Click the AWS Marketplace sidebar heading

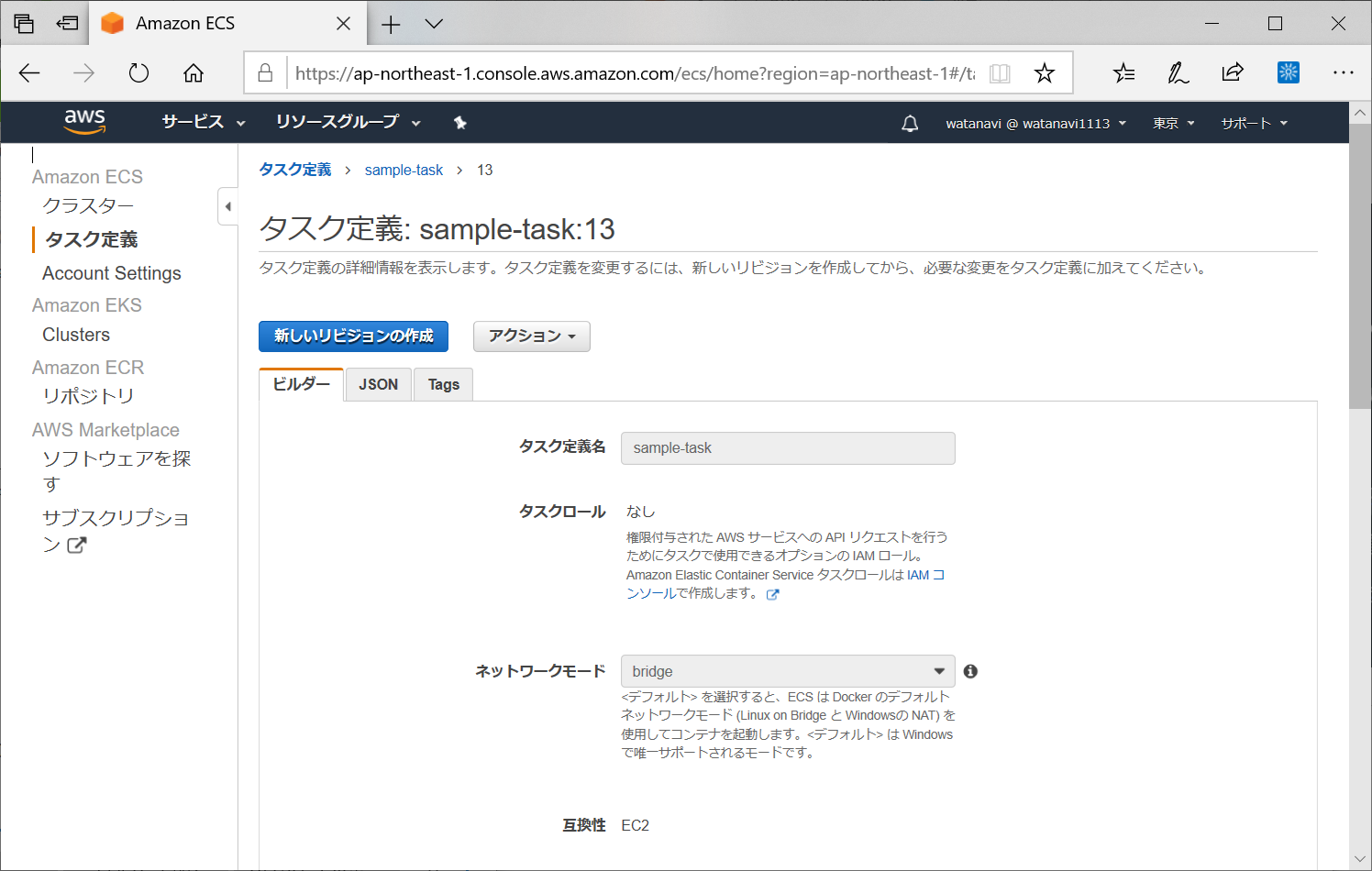click(x=105, y=430)
